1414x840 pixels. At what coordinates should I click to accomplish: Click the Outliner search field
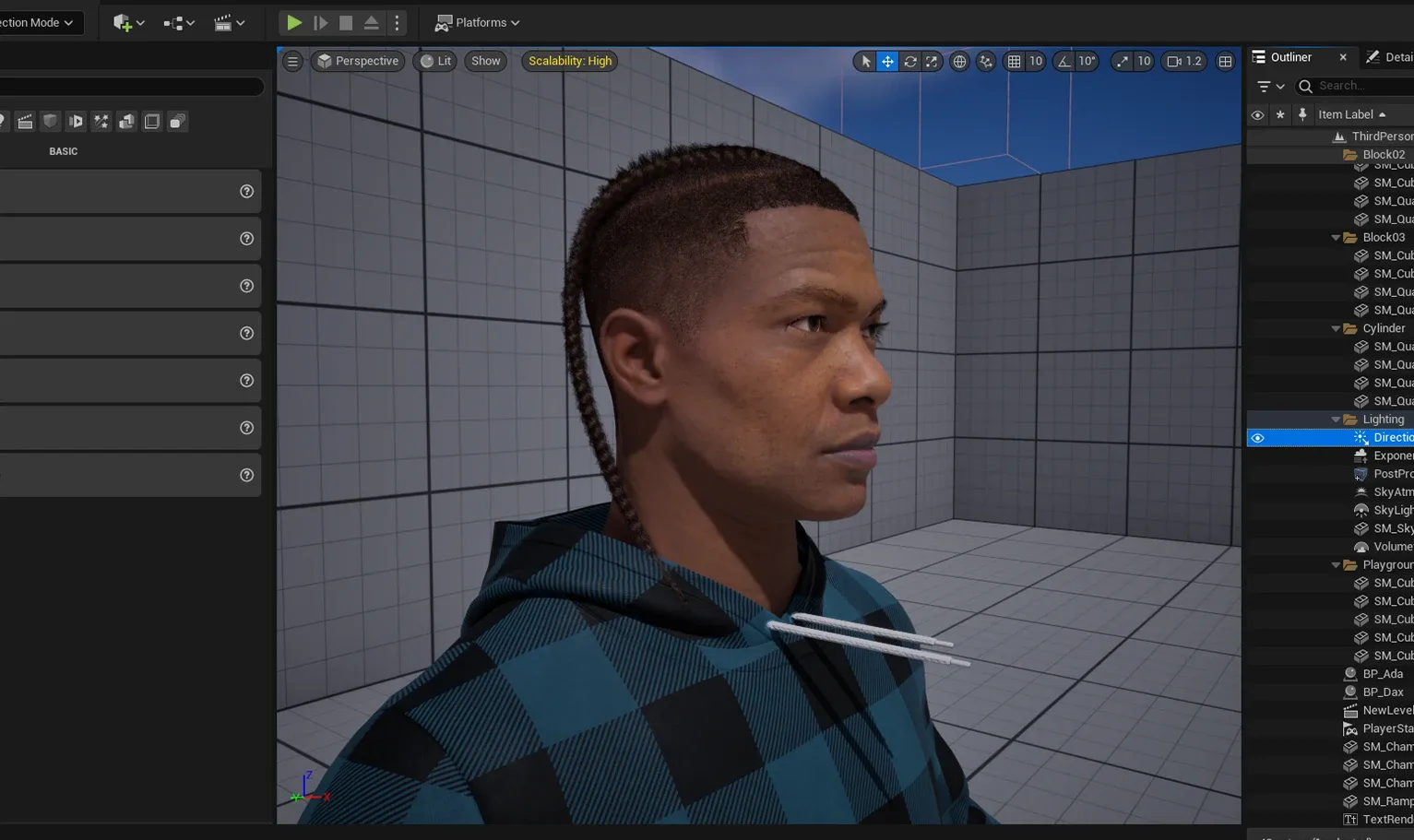1361,86
